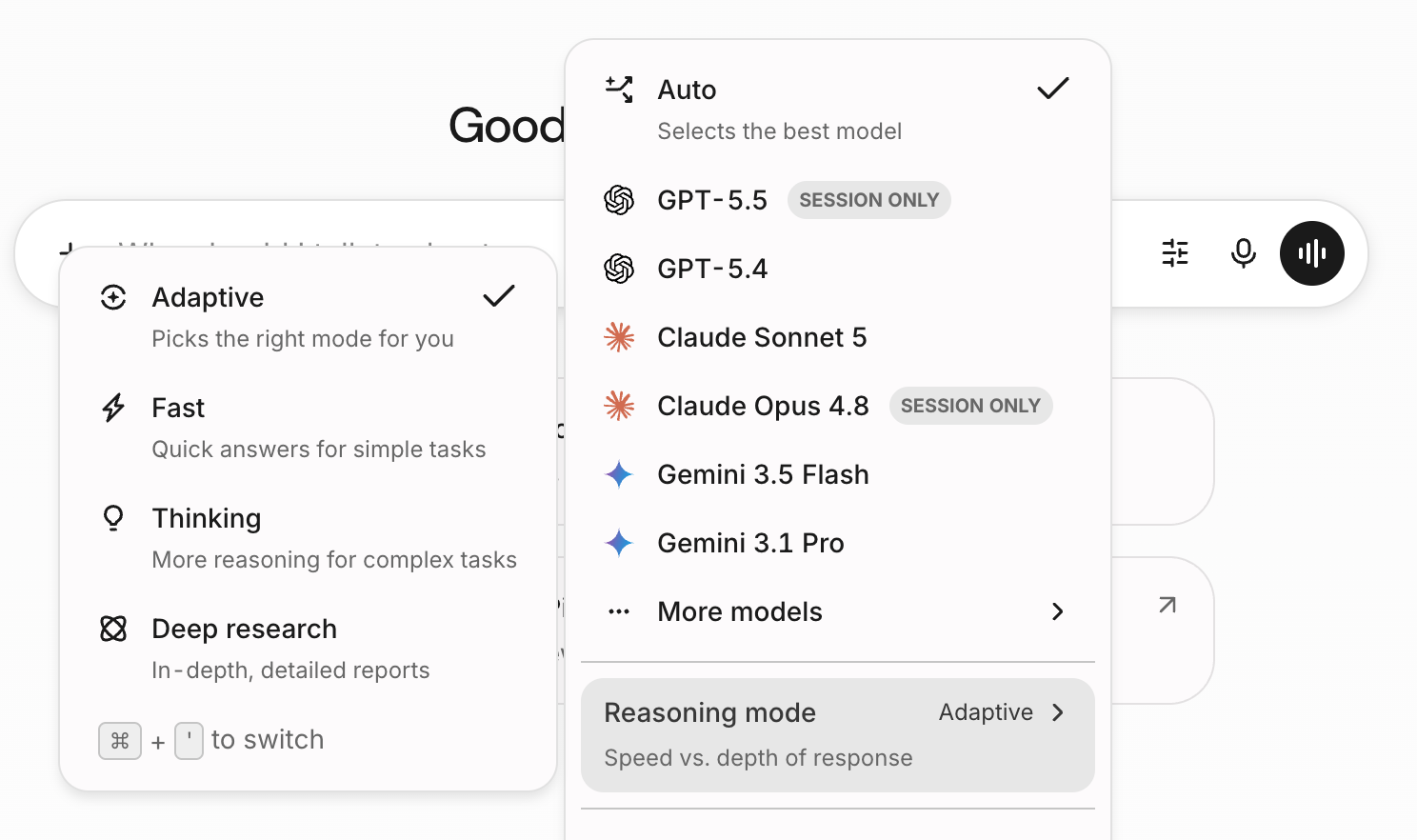Click the text "In-depth, detailed reports"
The image size is (1417, 840).
click(x=290, y=670)
